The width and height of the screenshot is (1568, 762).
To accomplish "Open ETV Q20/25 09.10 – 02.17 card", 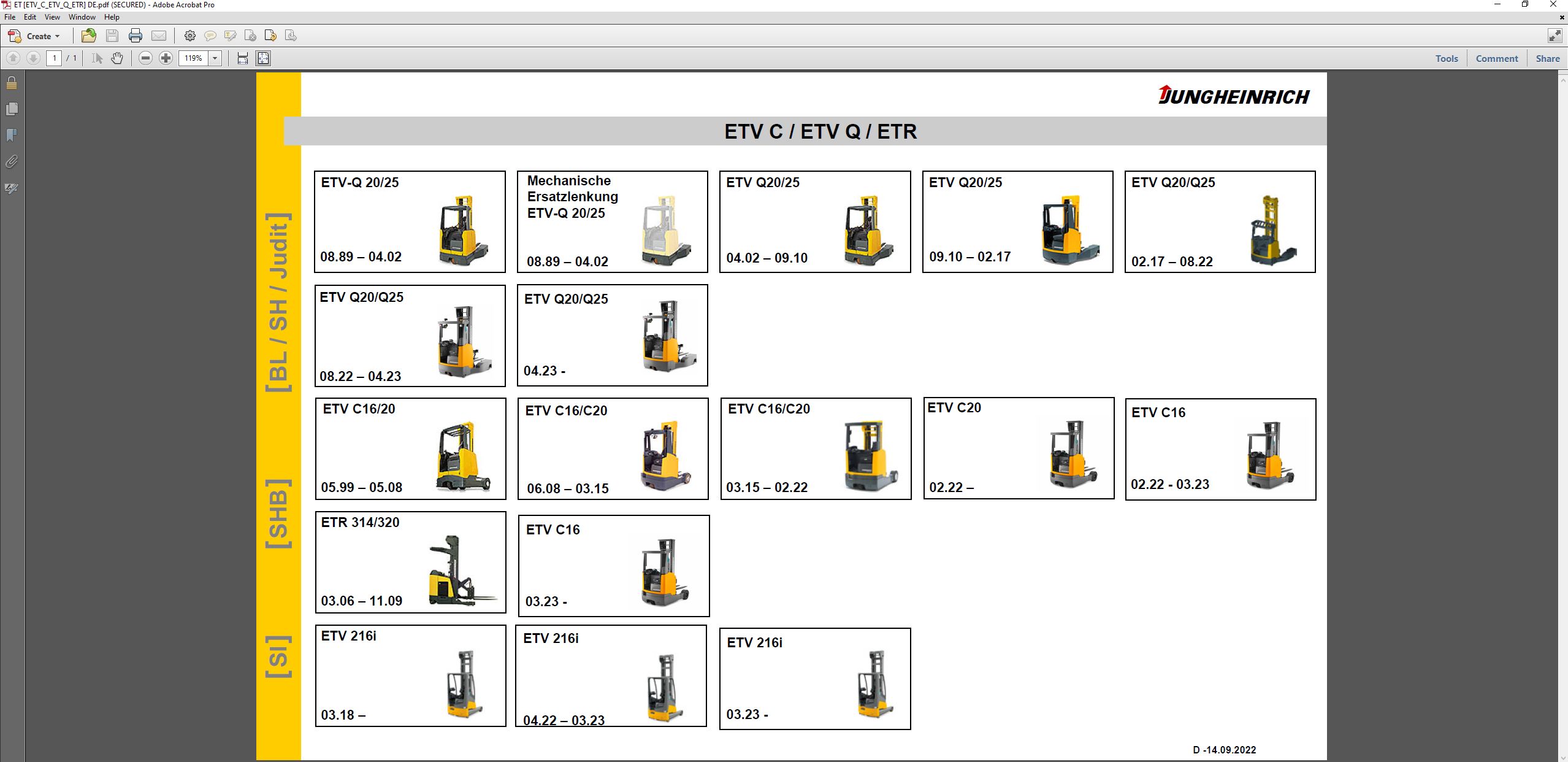I will pyautogui.click(x=1018, y=221).
